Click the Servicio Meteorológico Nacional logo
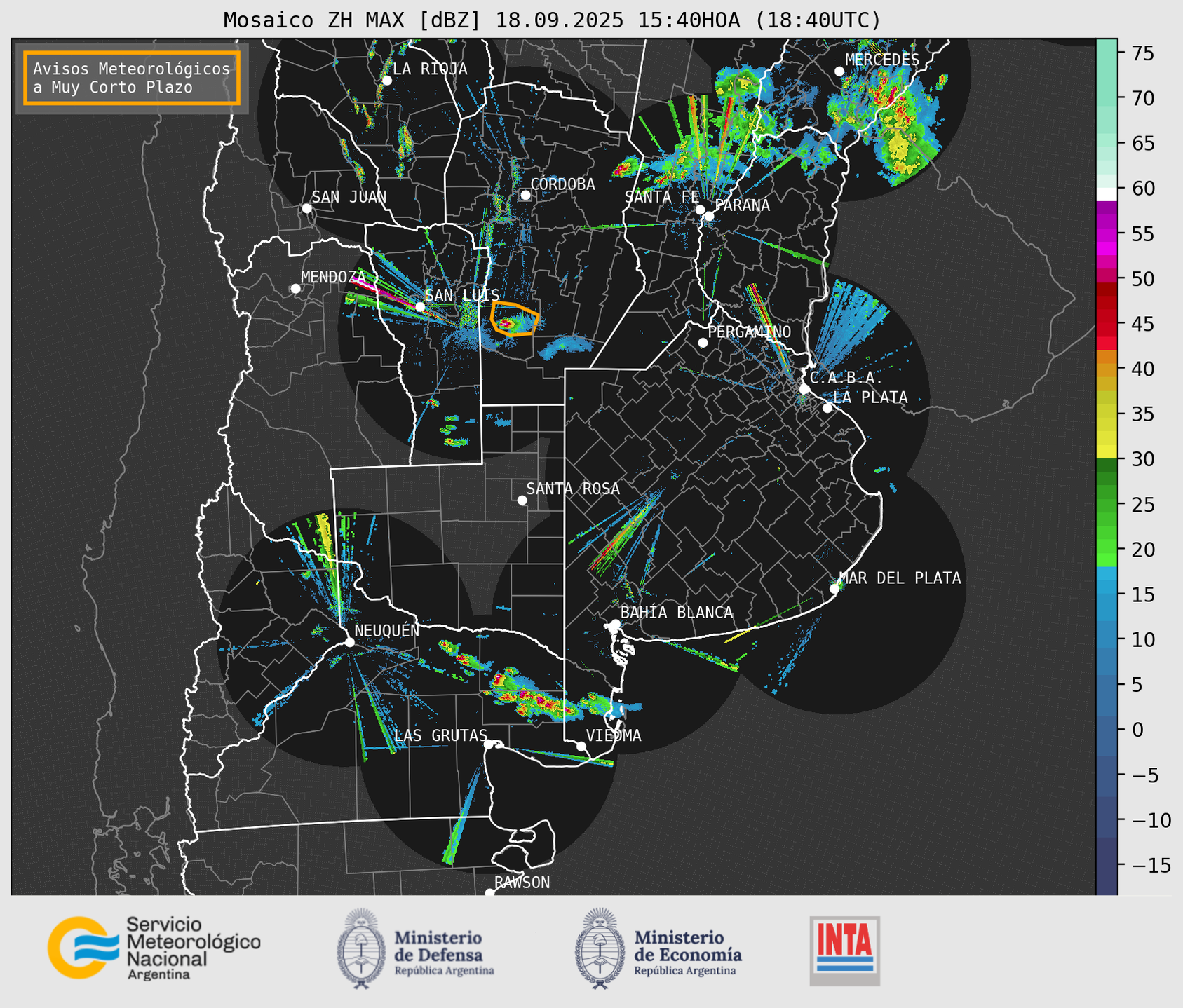1183x1008 pixels. tap(154, 948)
